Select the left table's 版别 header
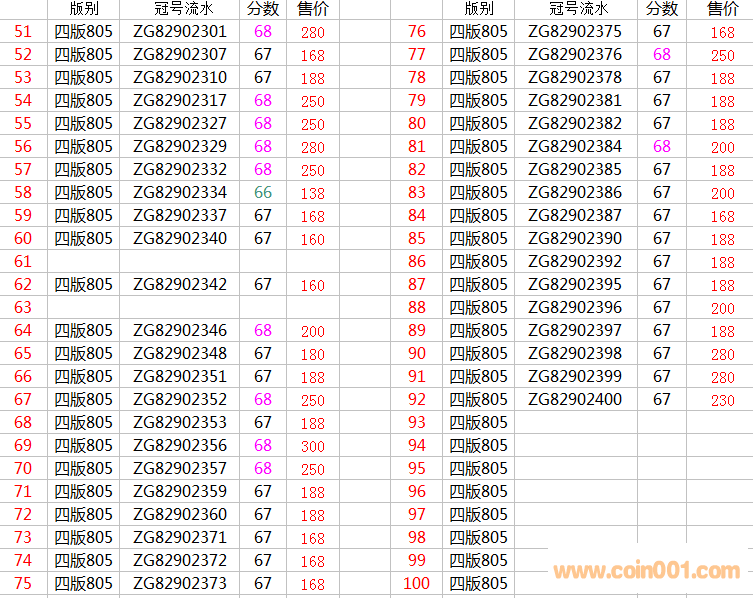Image resolution: width=753 pixels, height=598 pixels. tap(83, 9)
